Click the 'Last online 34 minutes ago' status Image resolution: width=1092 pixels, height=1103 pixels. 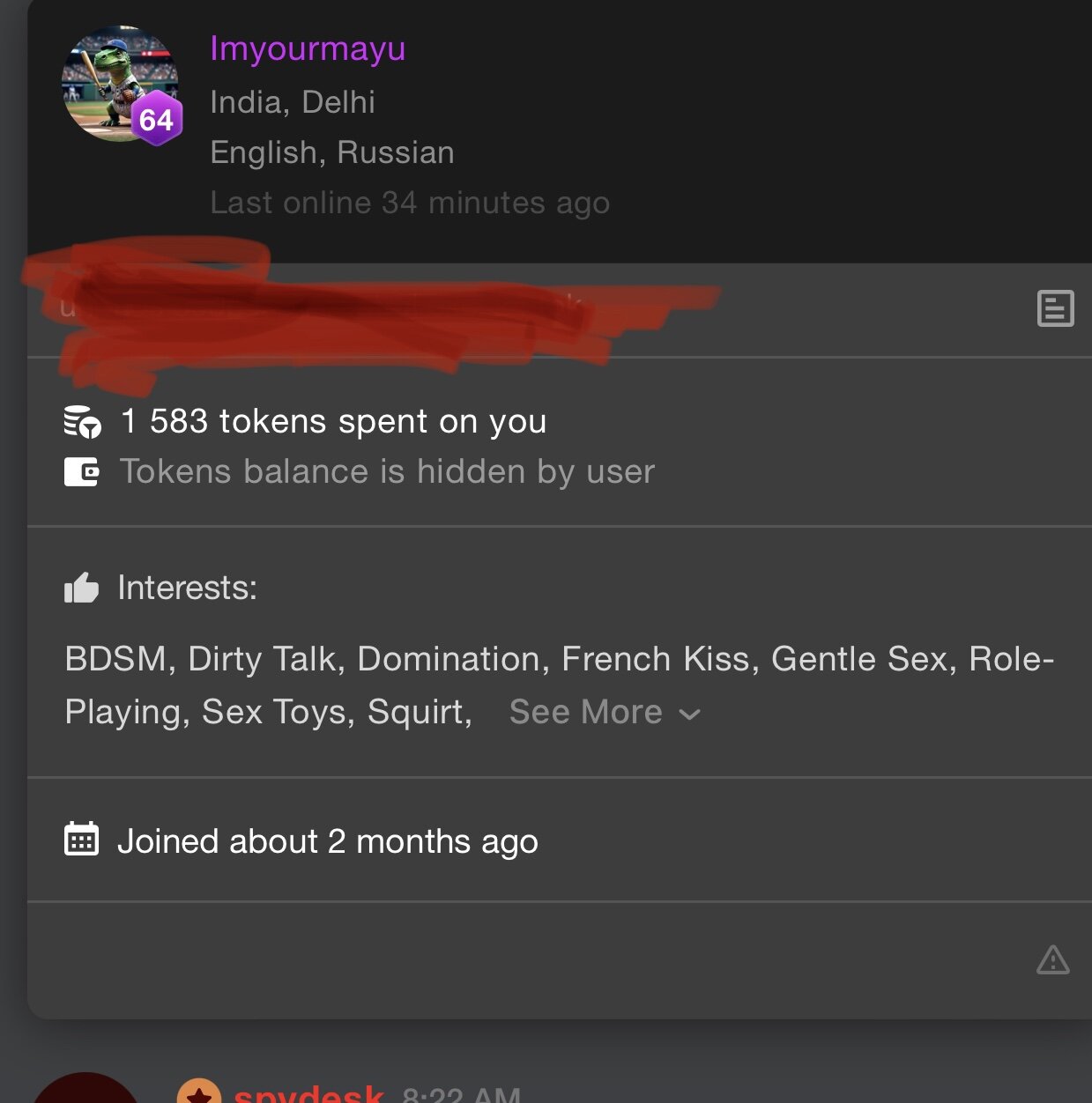pyautogui.click(x=410, y=203)
